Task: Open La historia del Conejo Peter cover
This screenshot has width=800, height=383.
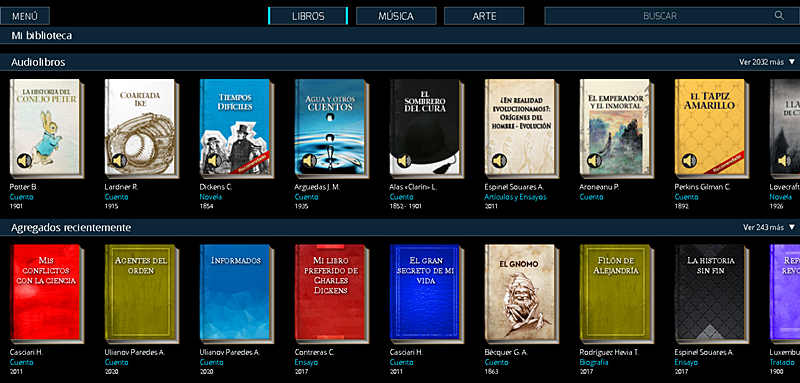Action: click(x=46, y=128)
